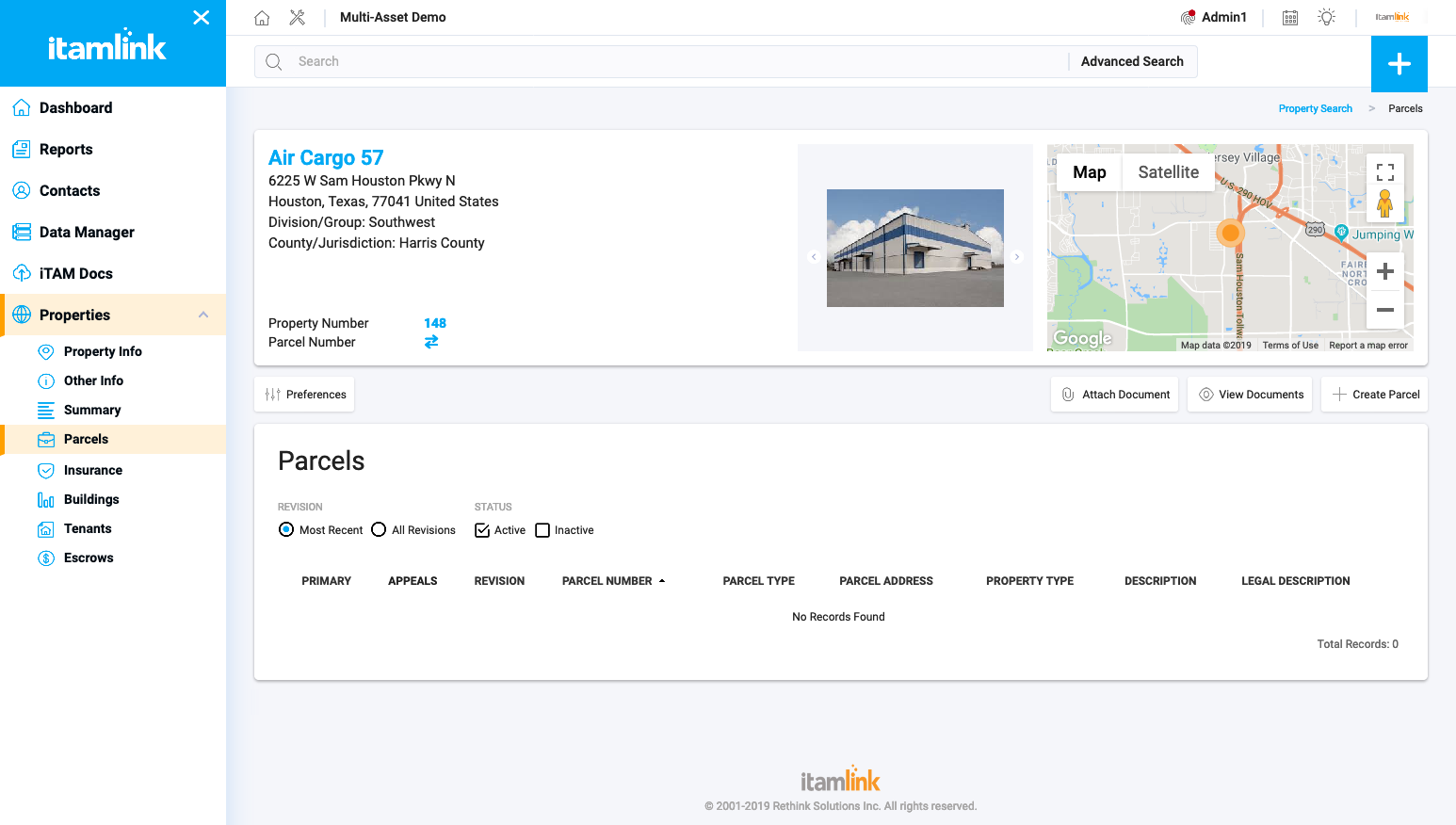Open Buildings in the sidebar

91,499
